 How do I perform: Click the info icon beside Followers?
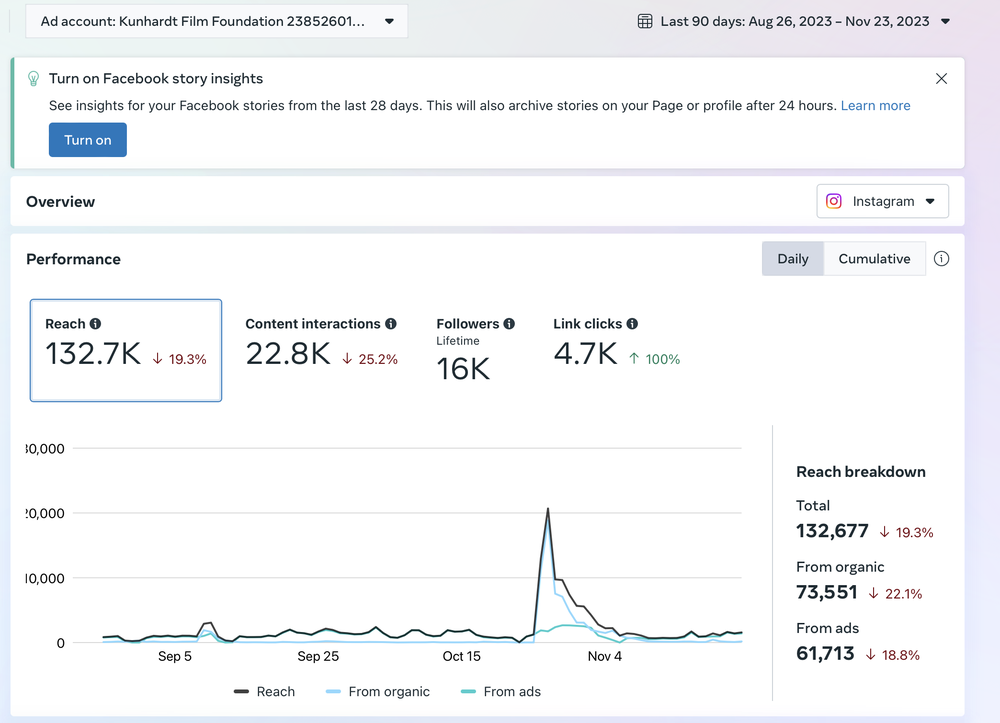click(x=509, y=324)
